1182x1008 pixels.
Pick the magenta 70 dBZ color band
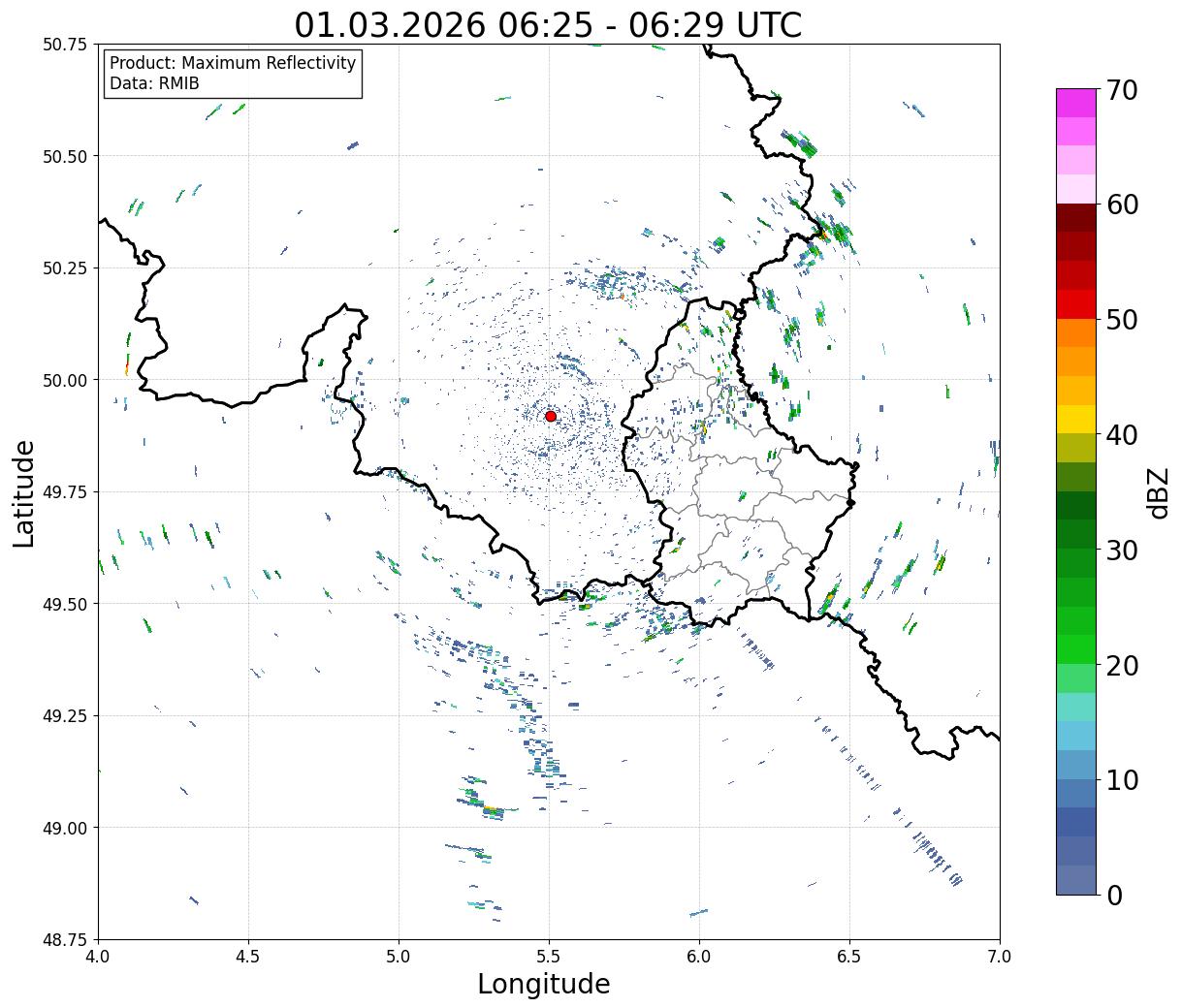point(1076,103)
